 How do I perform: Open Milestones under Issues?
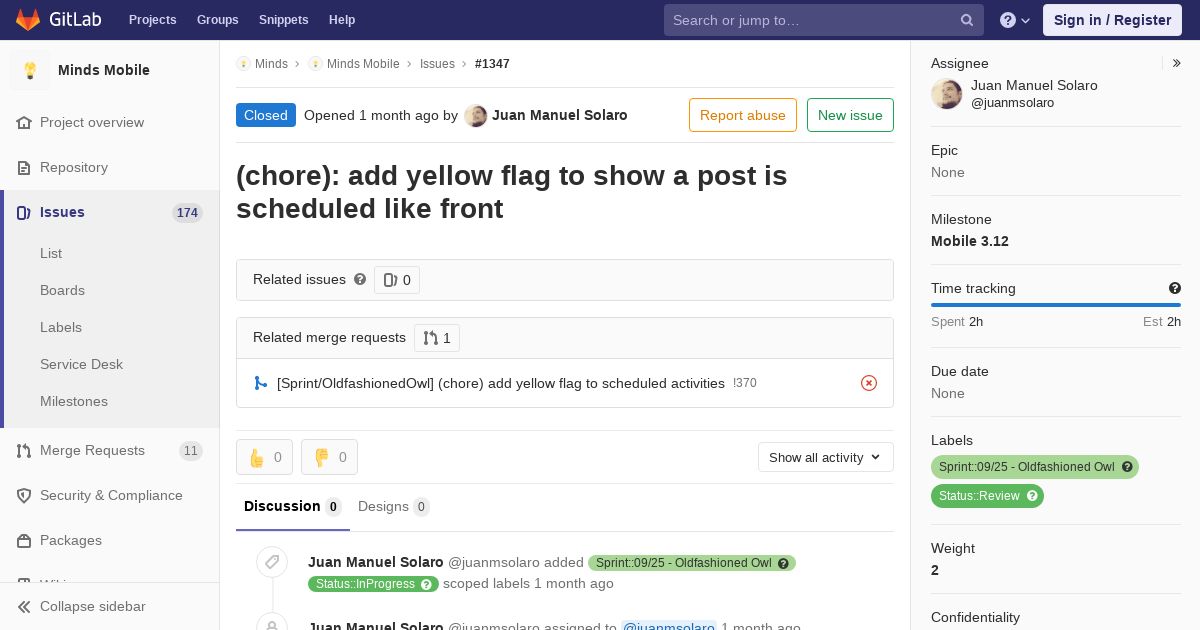pyautogui.click(x=74, y=401)
